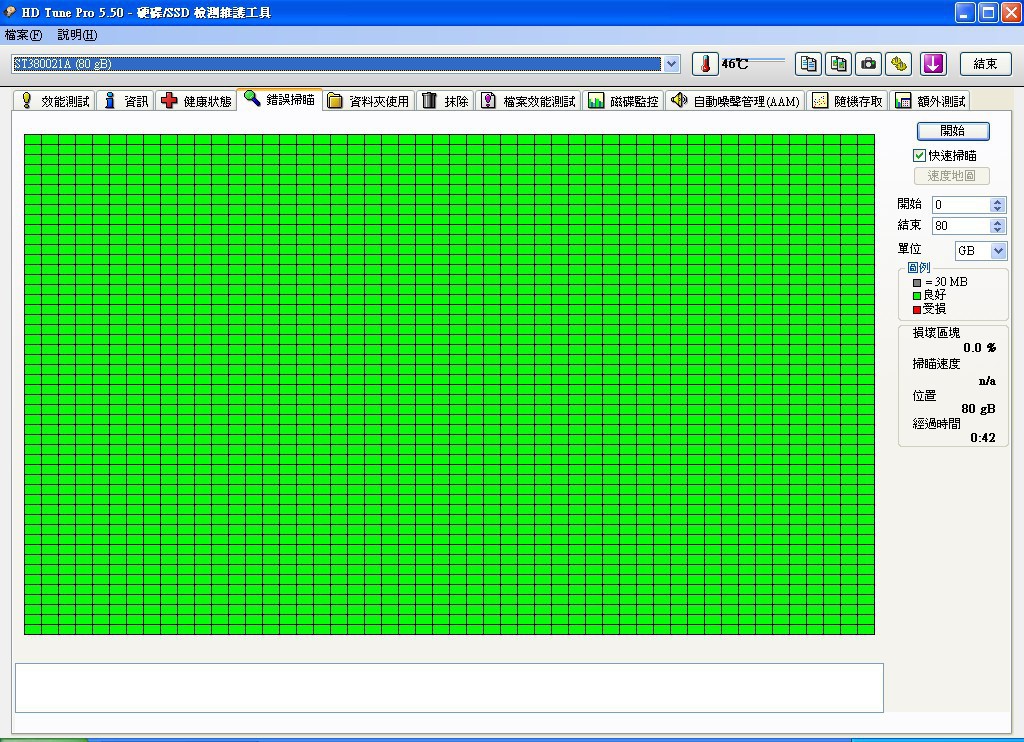Image resolution: width=1024 pixels, height=742 pixels.
Task: Click the folder icon on 資料夾使用 tab
Action: click(334, 100)
